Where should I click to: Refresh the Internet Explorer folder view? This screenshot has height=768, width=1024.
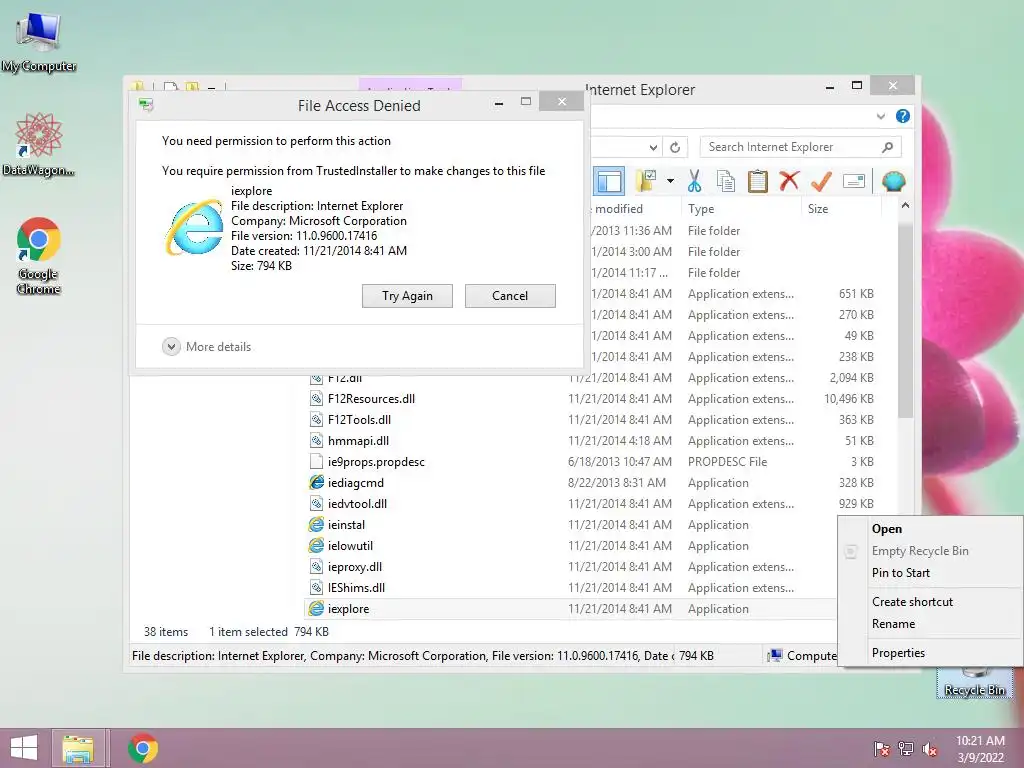click(675, 148)
